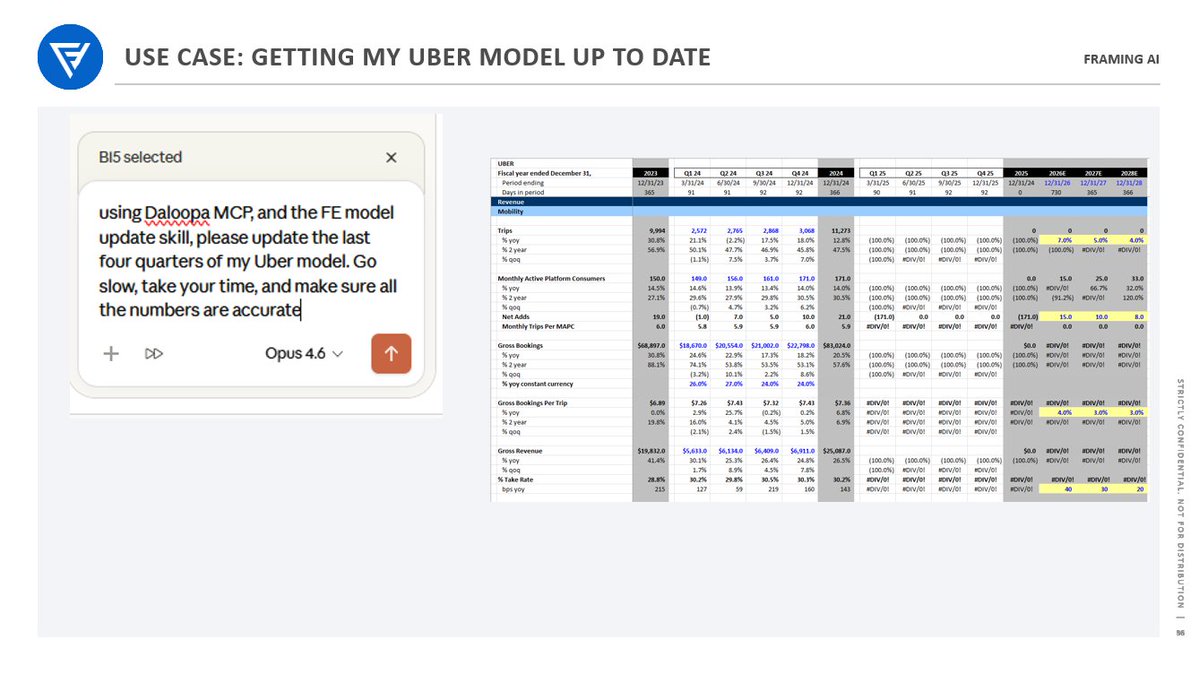
Task: Select the 'Q3 24' column header
Action: point(764,173)
